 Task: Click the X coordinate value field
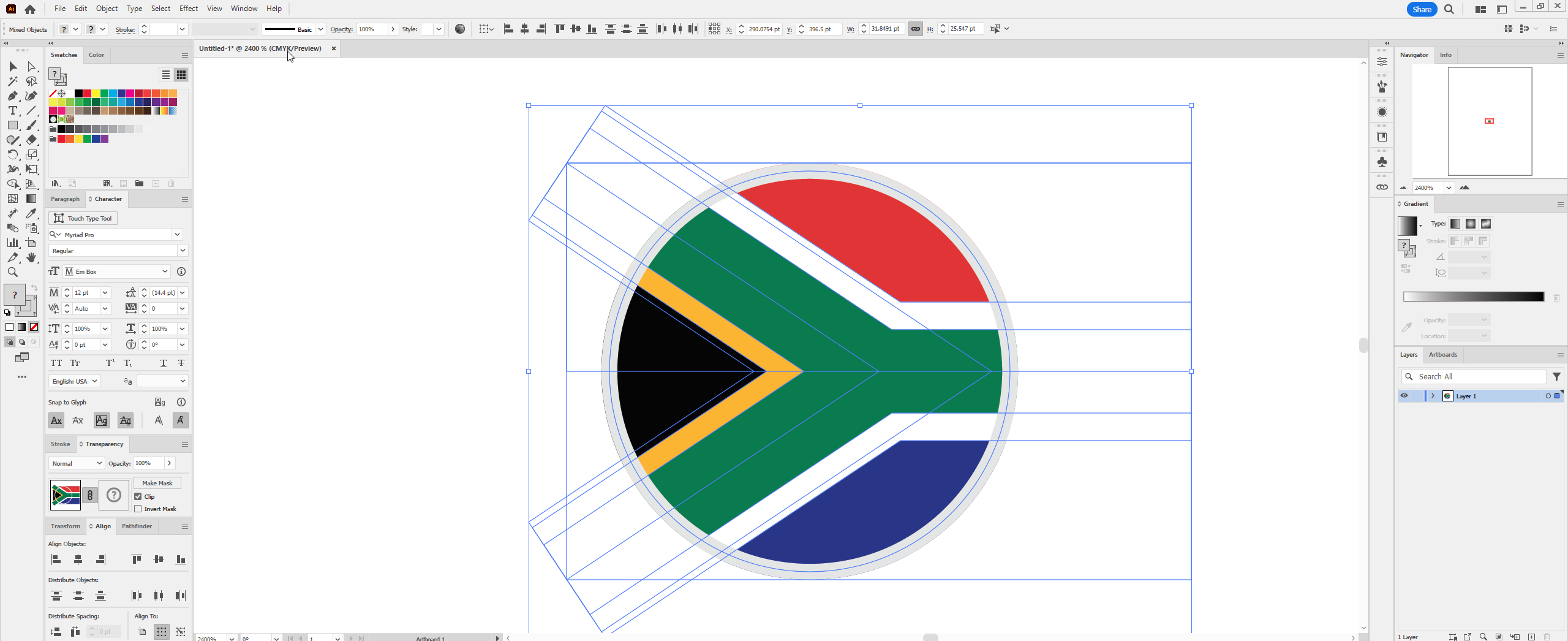[764, 29]
